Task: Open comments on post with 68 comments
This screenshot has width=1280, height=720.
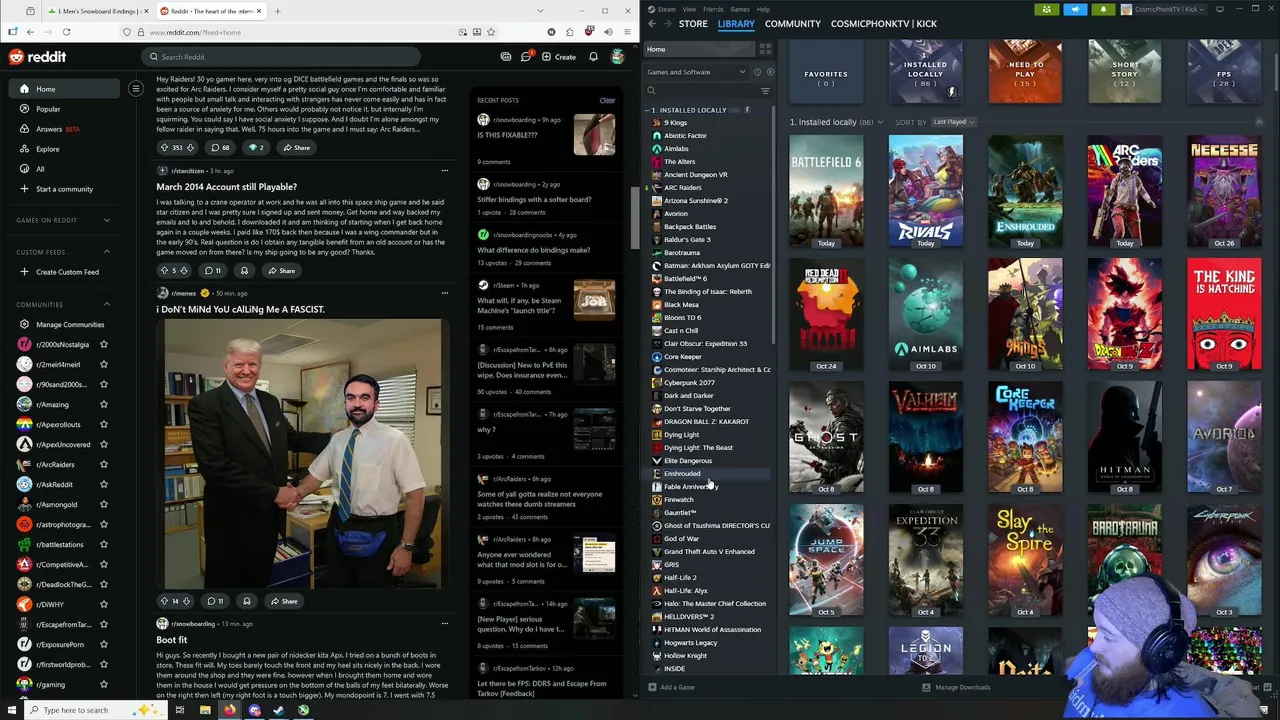Action: (220, 147)
